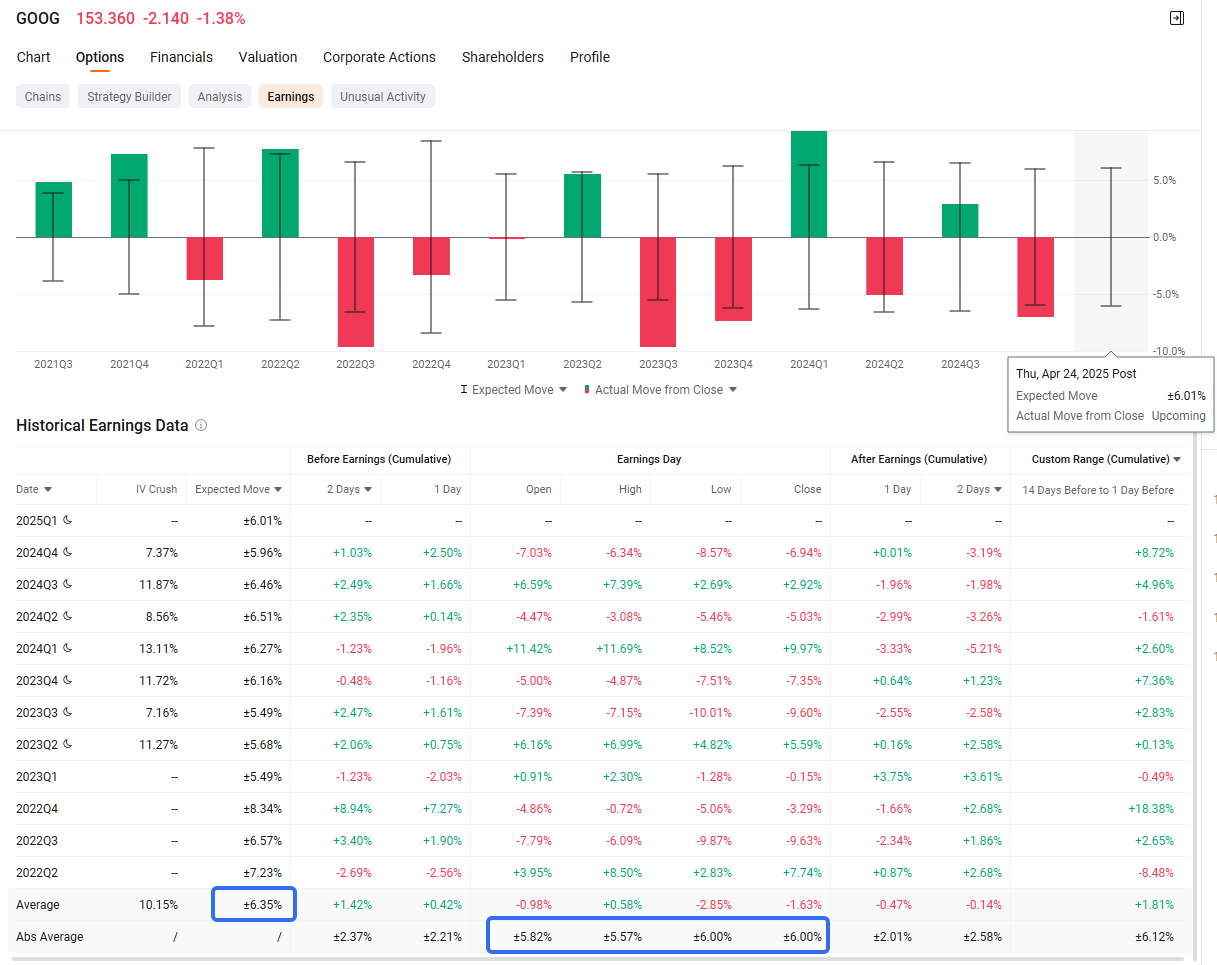Select the Chains sub-tab
The width and height of the screenshot is (1217, 965).
(43, 97)
